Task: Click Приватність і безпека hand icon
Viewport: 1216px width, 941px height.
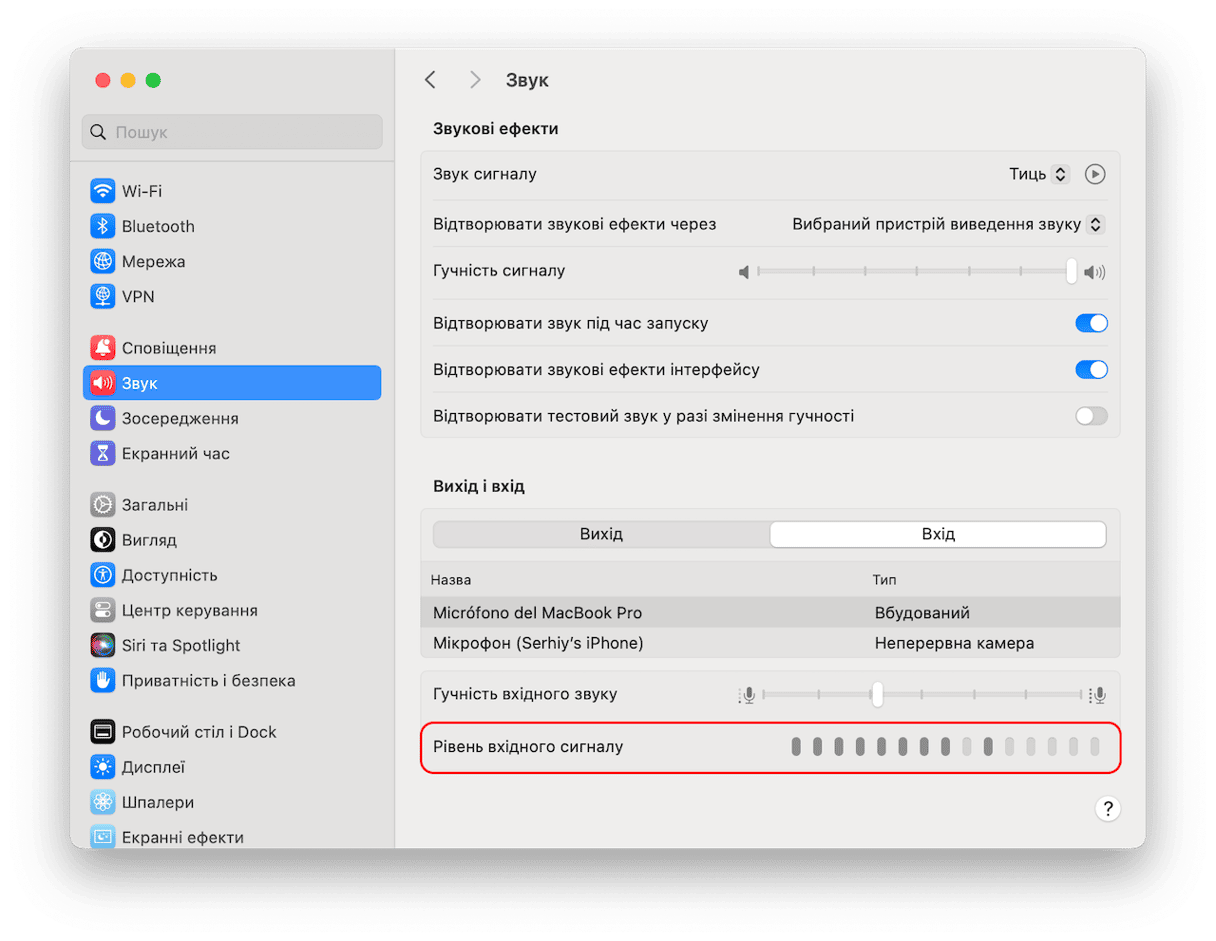Action: [x=102, y=680]
